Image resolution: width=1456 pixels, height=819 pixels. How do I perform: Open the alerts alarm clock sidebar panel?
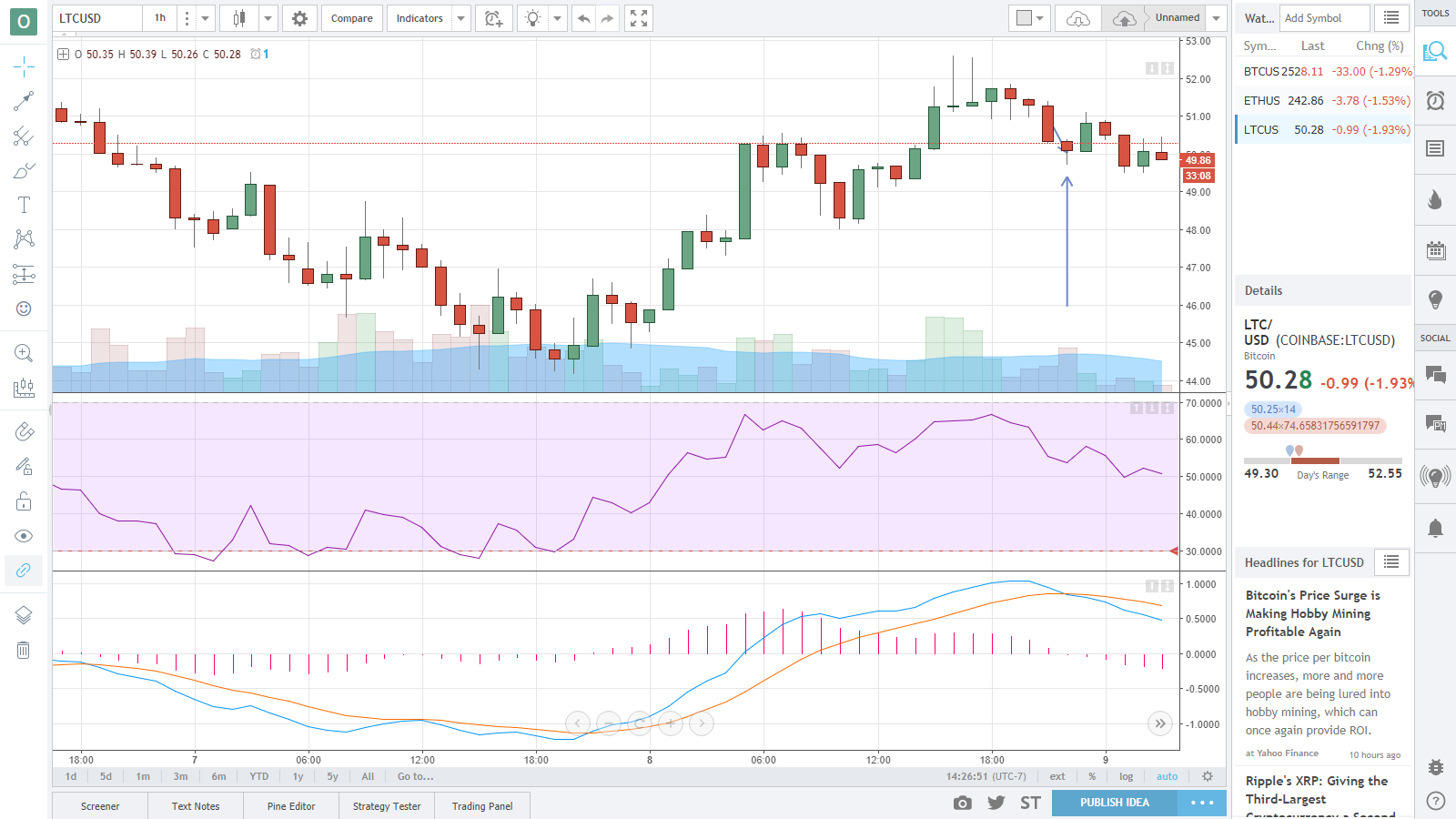[1435, 100]
